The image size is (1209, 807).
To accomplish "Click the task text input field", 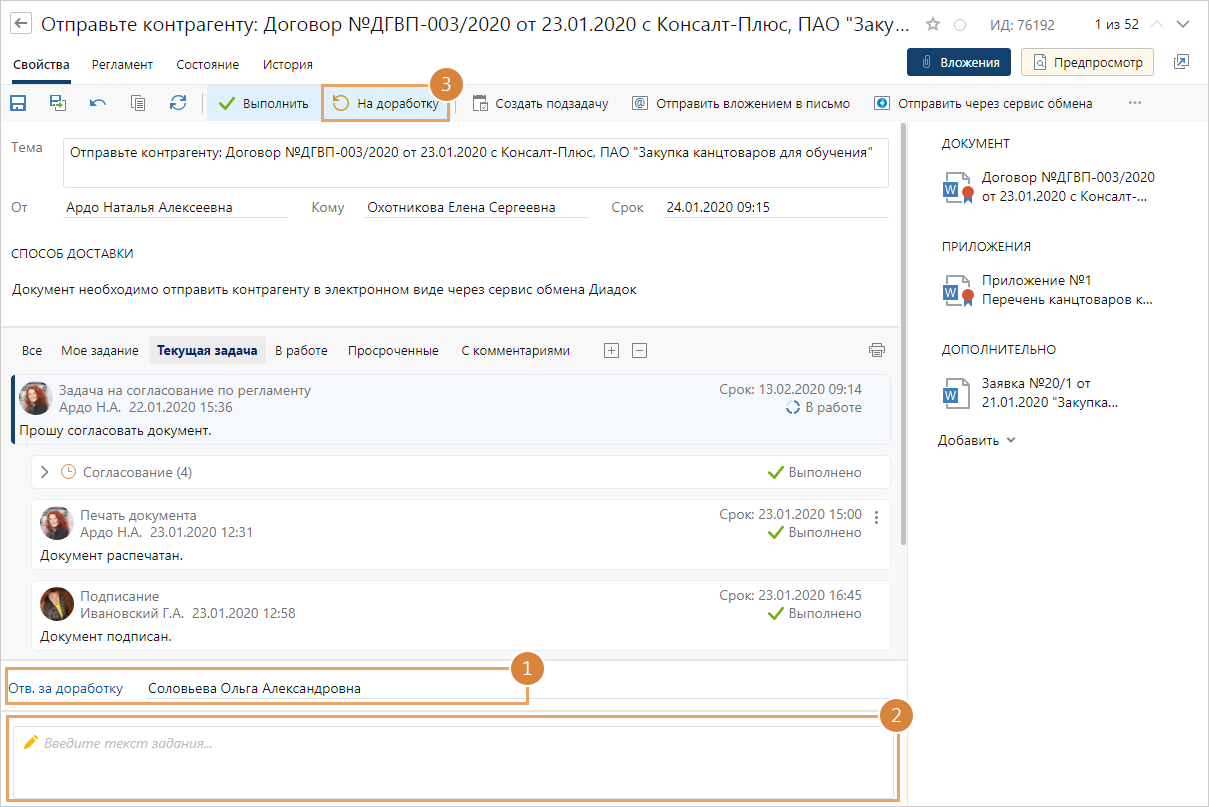I will click(x=453, y=760).
